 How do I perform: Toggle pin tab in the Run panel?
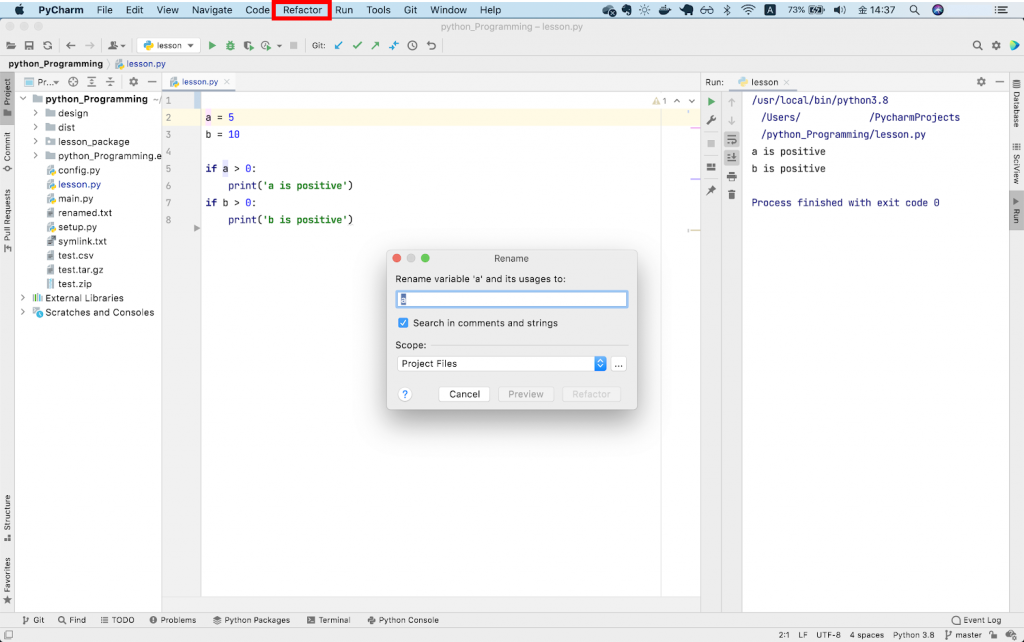point(711,191)
